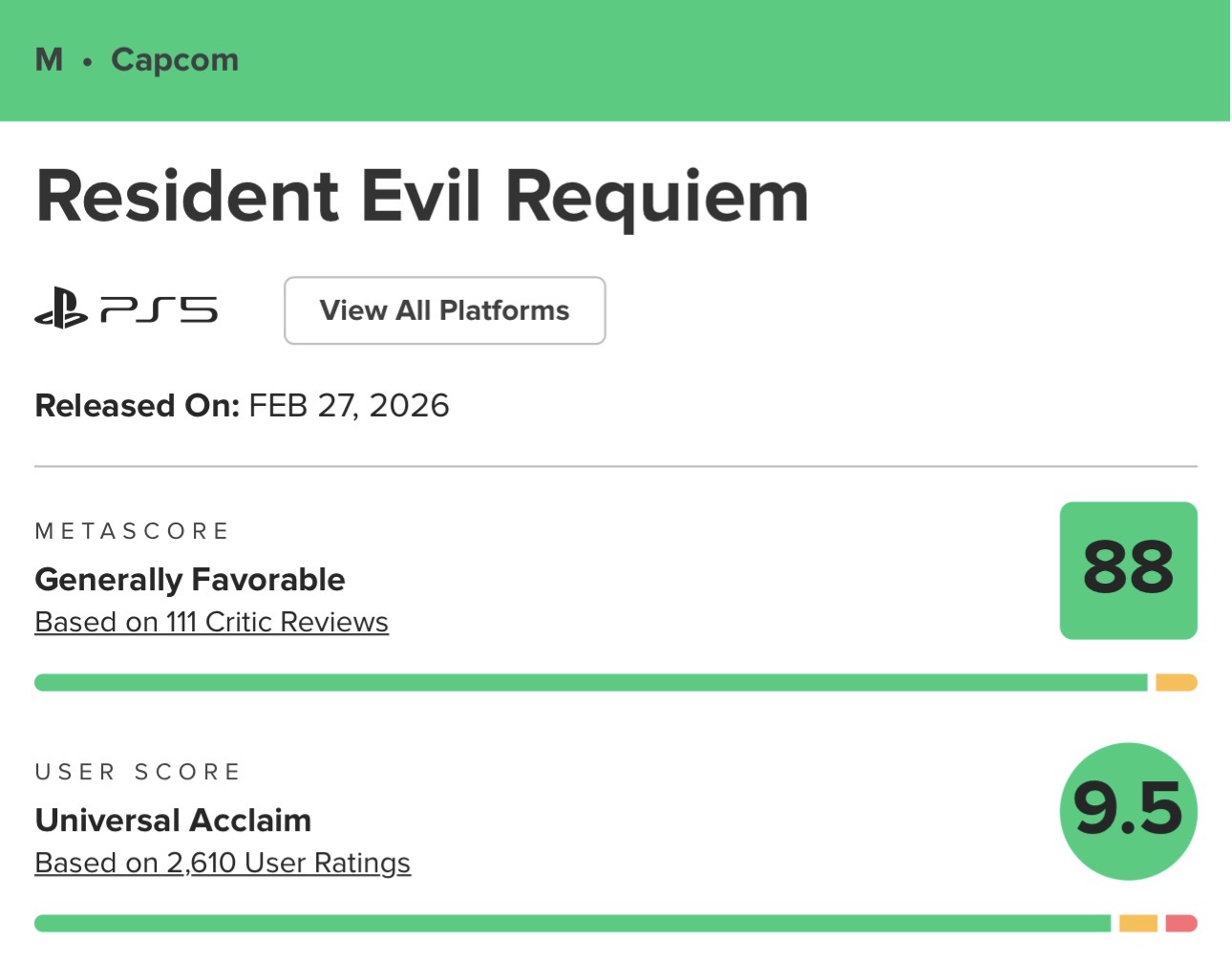Image resolution: width=1232 pixels, height=980 pixels.
Task: Open the 111 Critic Reviews link
Action: click(211, 622)
